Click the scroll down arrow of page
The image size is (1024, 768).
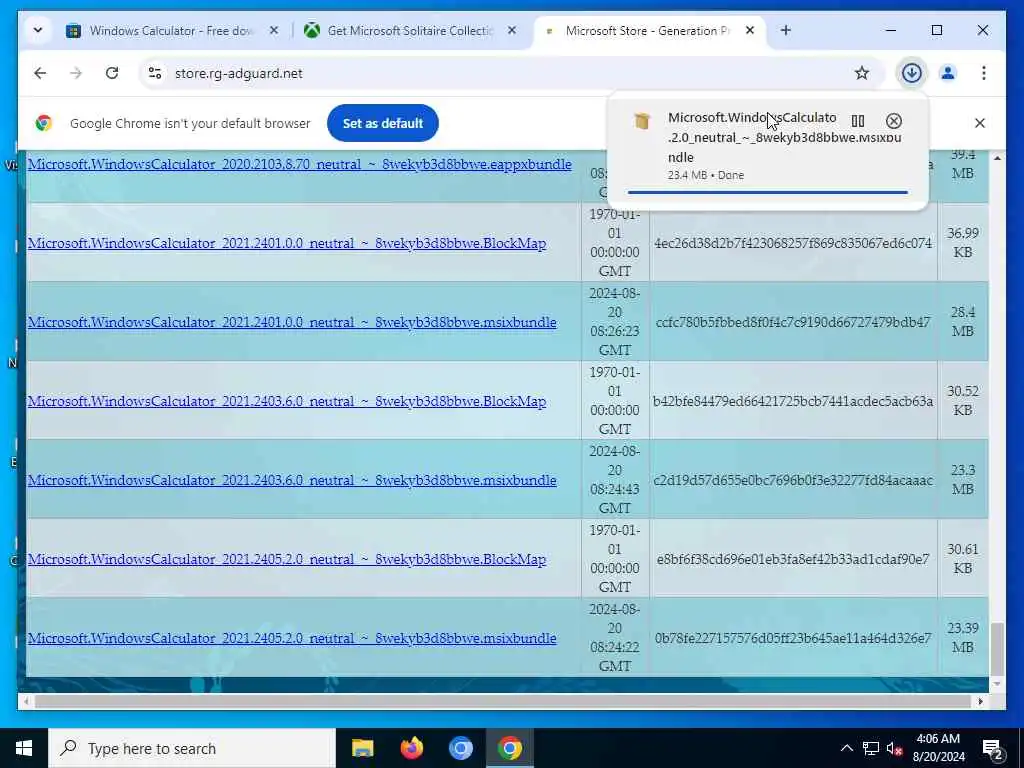[x=997, y=684]
